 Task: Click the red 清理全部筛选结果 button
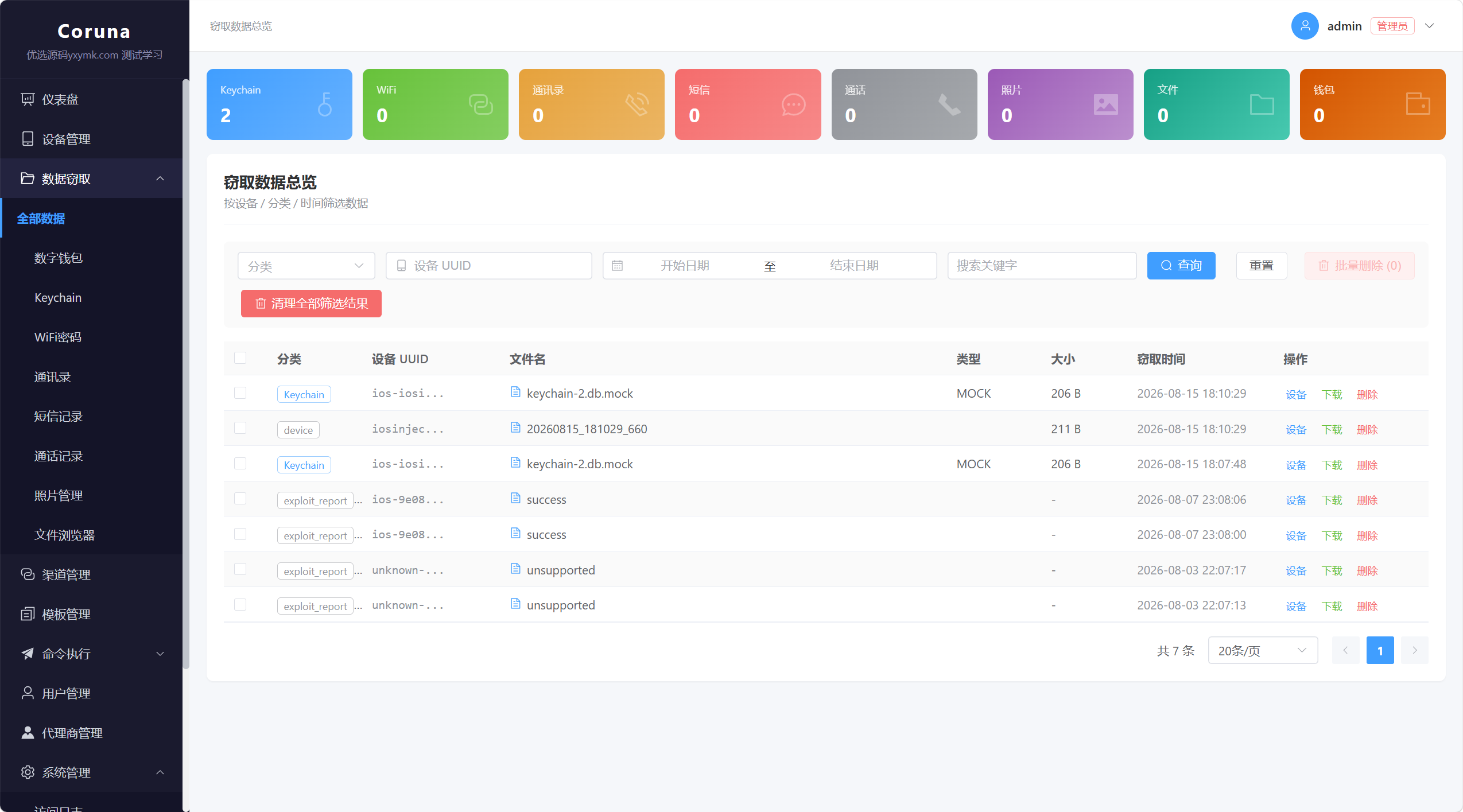click(311, 304)
